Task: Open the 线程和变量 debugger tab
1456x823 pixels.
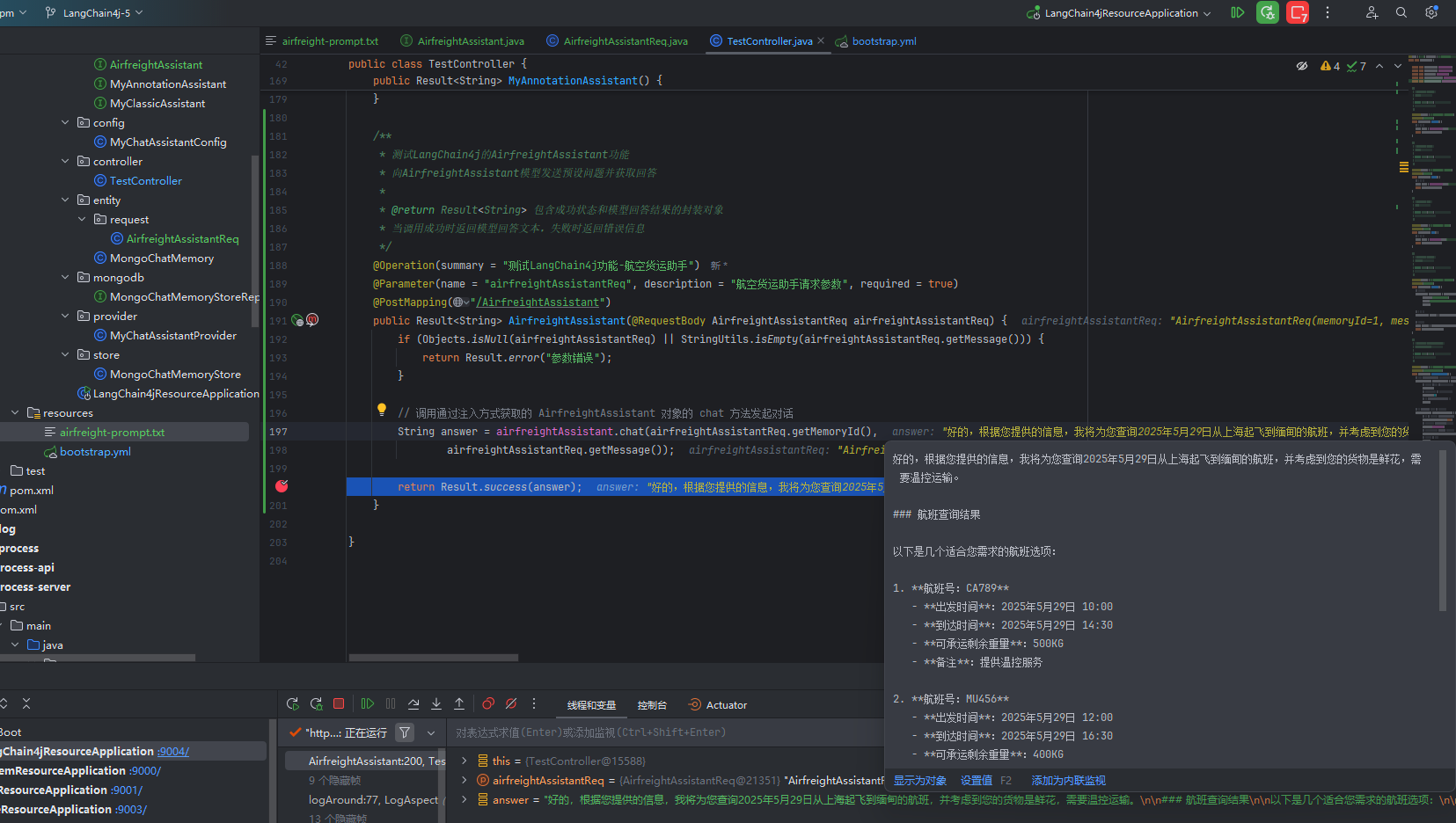Action: tap(591, 705)
